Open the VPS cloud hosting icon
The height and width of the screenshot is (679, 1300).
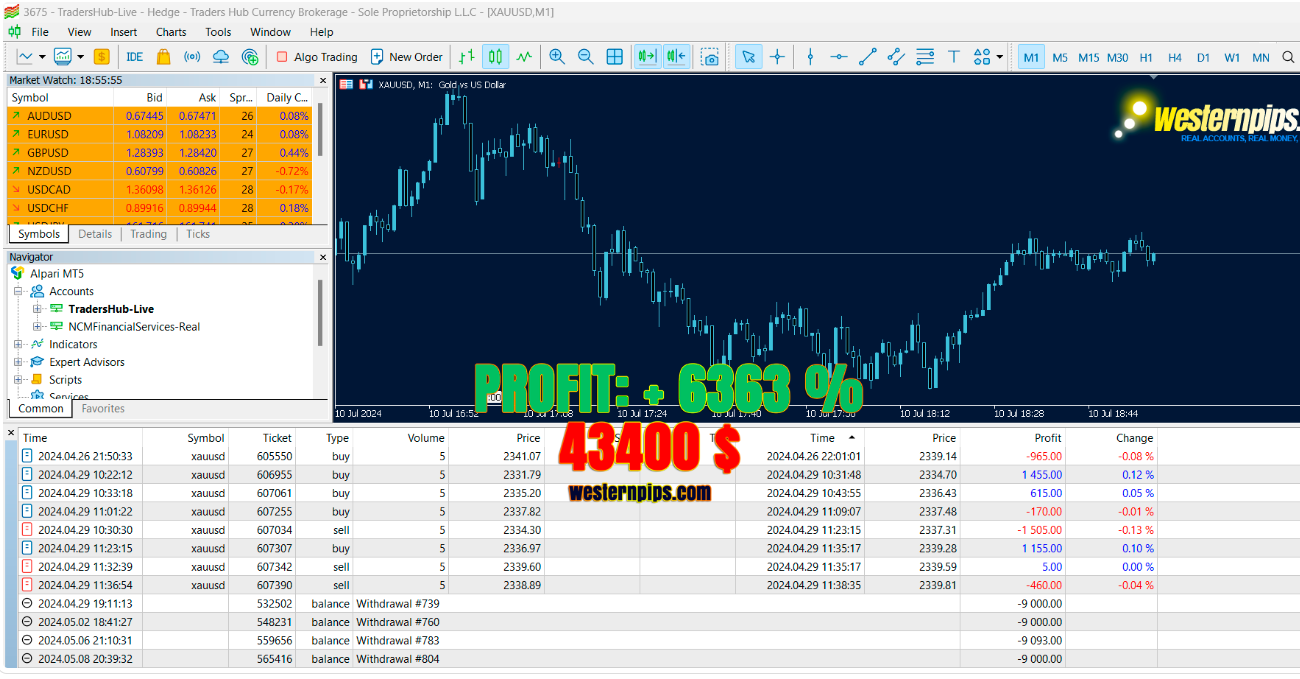221,57
